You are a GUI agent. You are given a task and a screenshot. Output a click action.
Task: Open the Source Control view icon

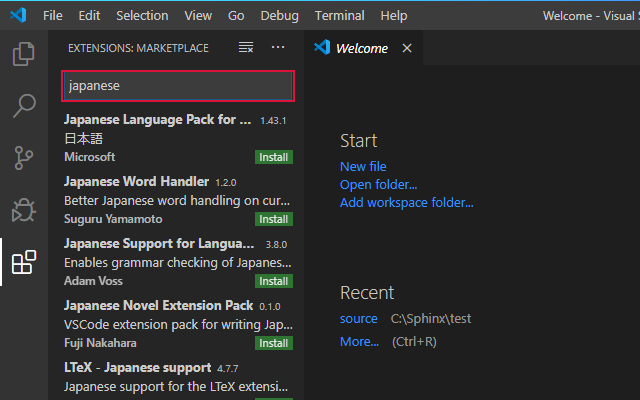tap(24, 158)
